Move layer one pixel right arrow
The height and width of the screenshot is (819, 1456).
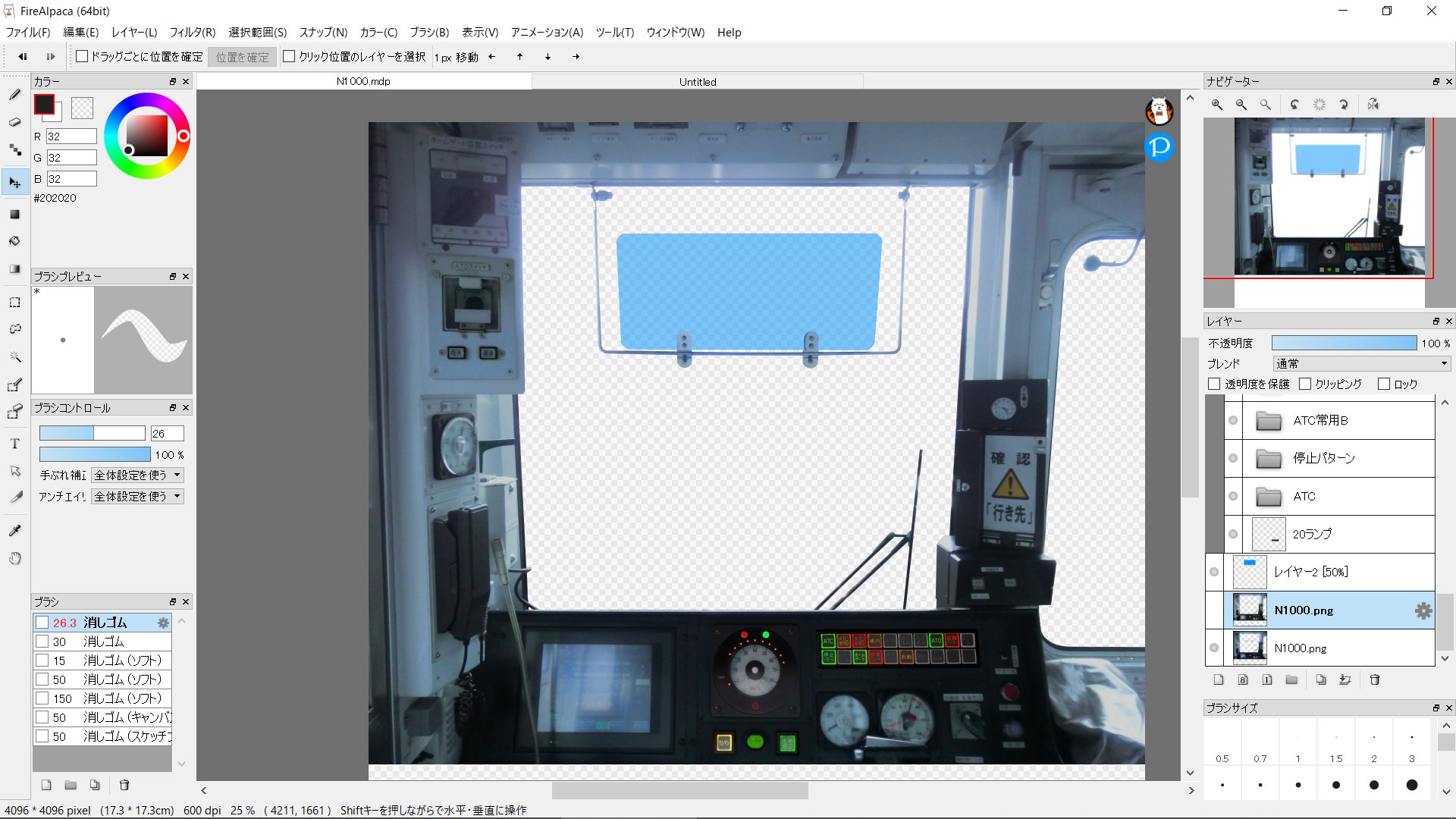click(576, 57)
